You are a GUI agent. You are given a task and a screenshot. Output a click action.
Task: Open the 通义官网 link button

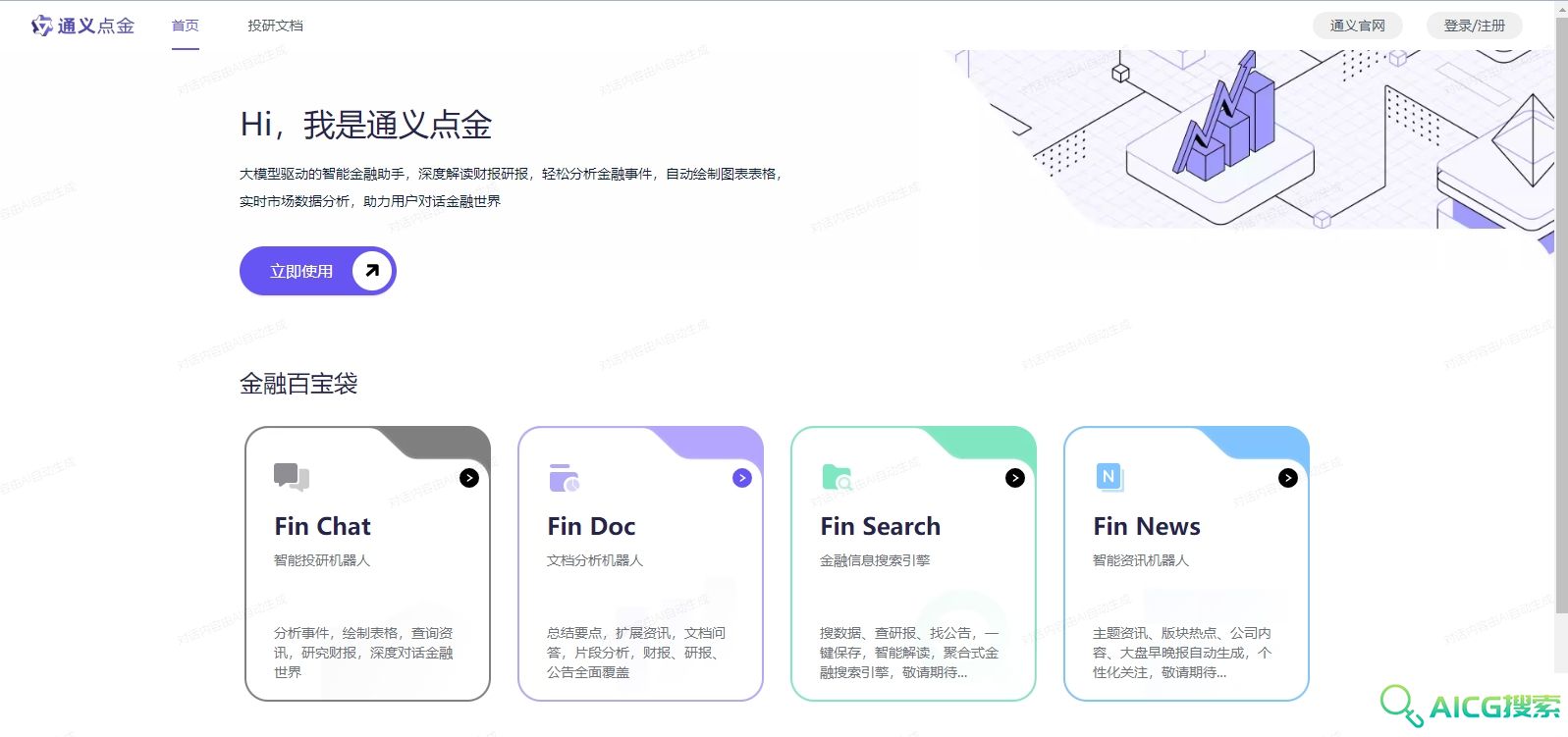click(1357, 26)
